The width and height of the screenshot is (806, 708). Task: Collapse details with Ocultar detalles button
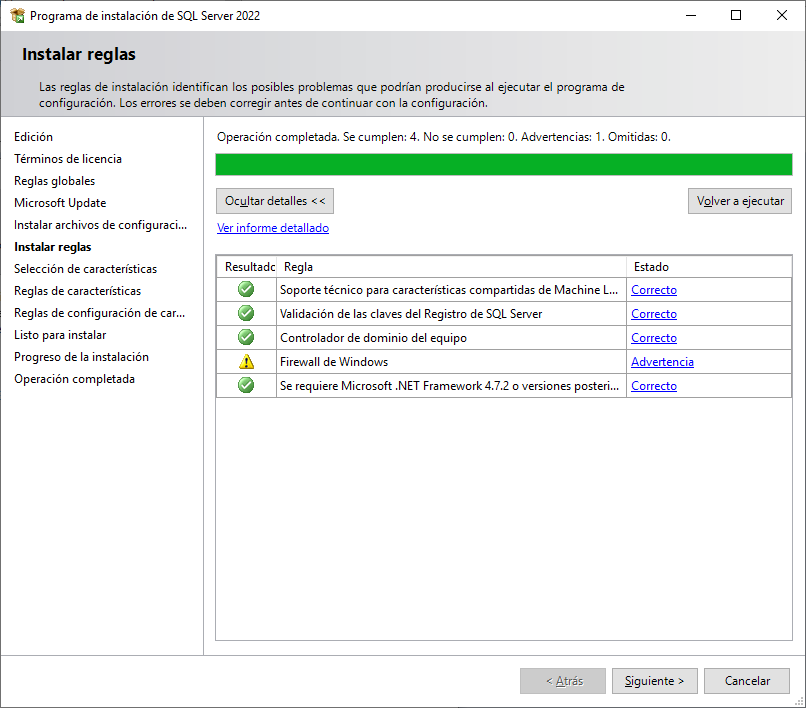pyautogui.click(x=275, y=200)
